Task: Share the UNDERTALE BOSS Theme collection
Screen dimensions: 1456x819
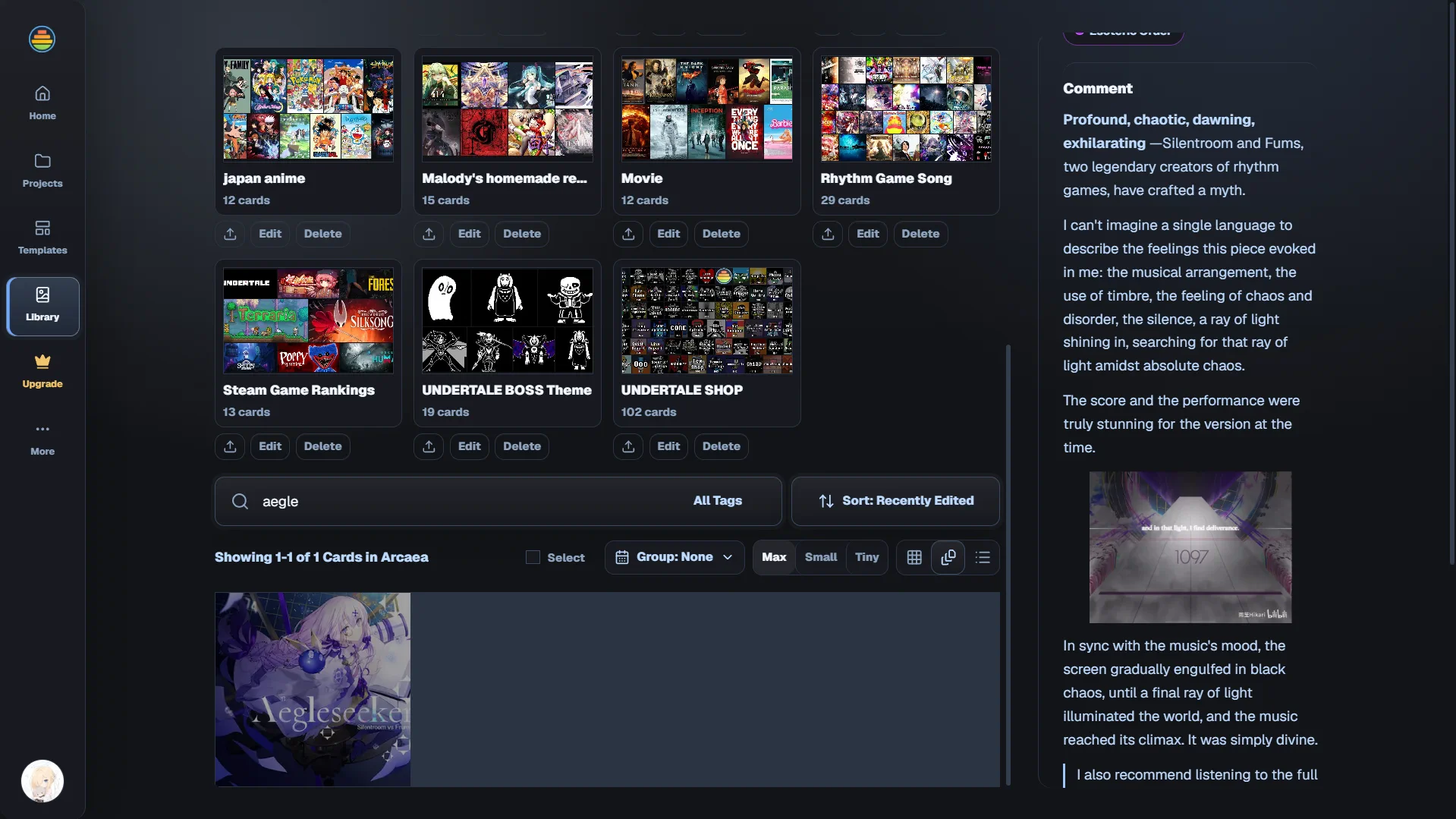Action: click(429, 446)
